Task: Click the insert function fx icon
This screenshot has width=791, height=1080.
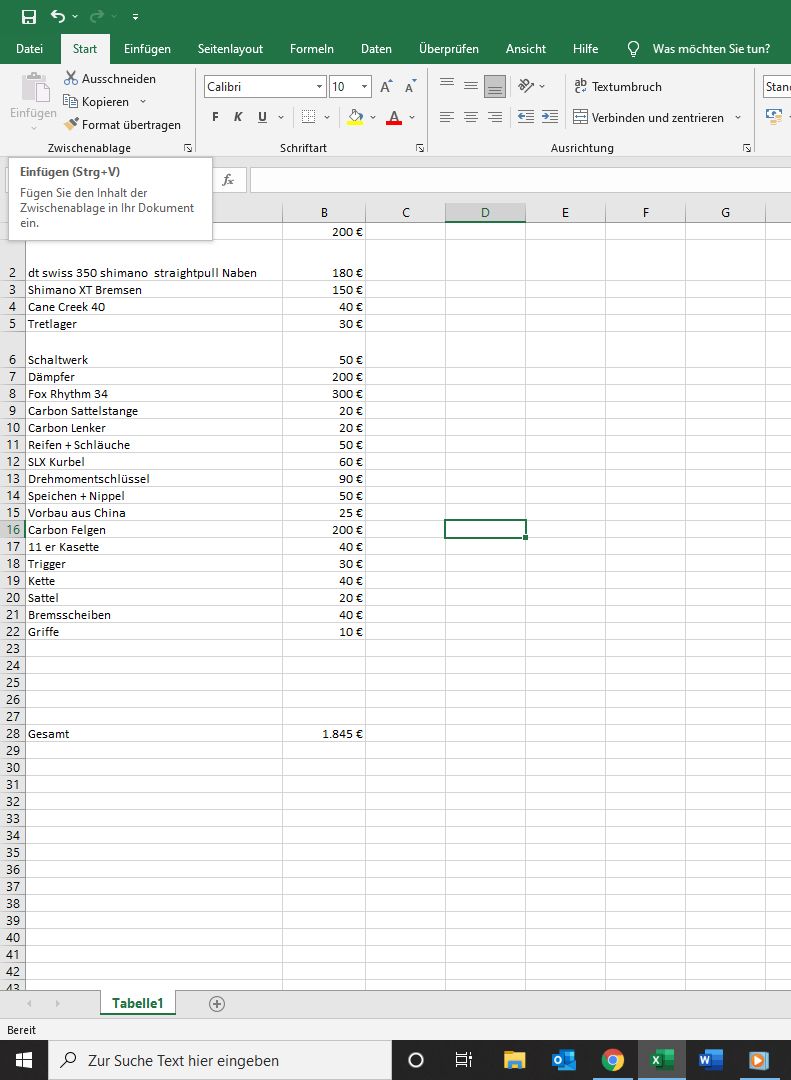Action: (x=228, y=180)
